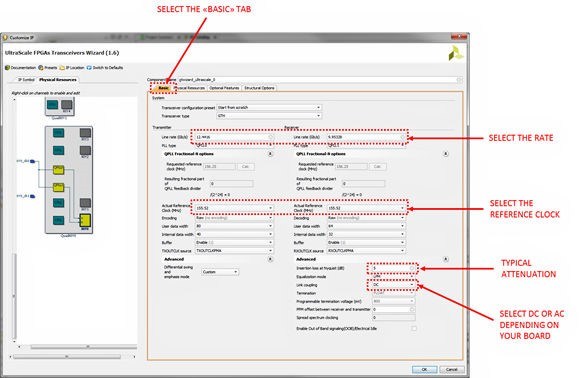Click receiver Line rate input field
Screen dimensions: 586x378
[366, 137]
